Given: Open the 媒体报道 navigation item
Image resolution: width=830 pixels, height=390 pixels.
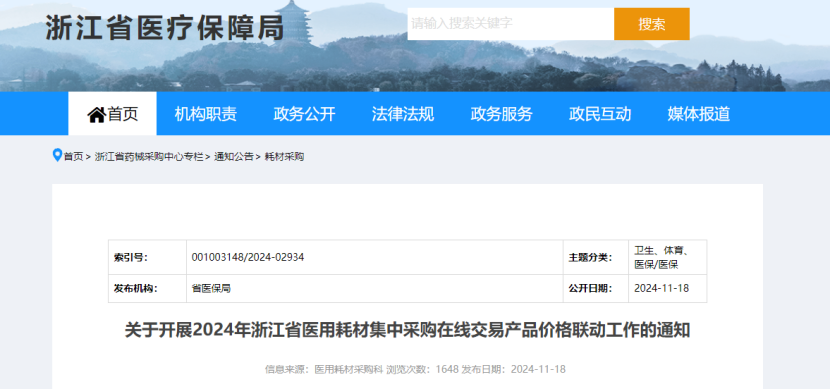Looking at the screenshot, I should [699, 114].
